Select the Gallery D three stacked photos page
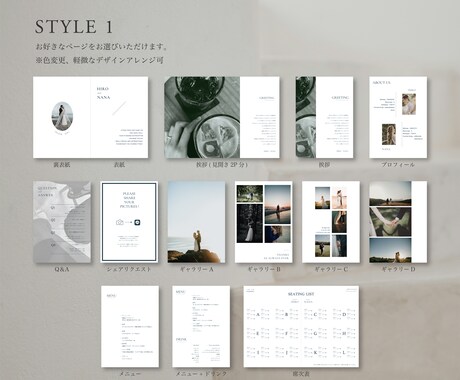This screenshot has width=460, height=380. [x=398, y=222]
